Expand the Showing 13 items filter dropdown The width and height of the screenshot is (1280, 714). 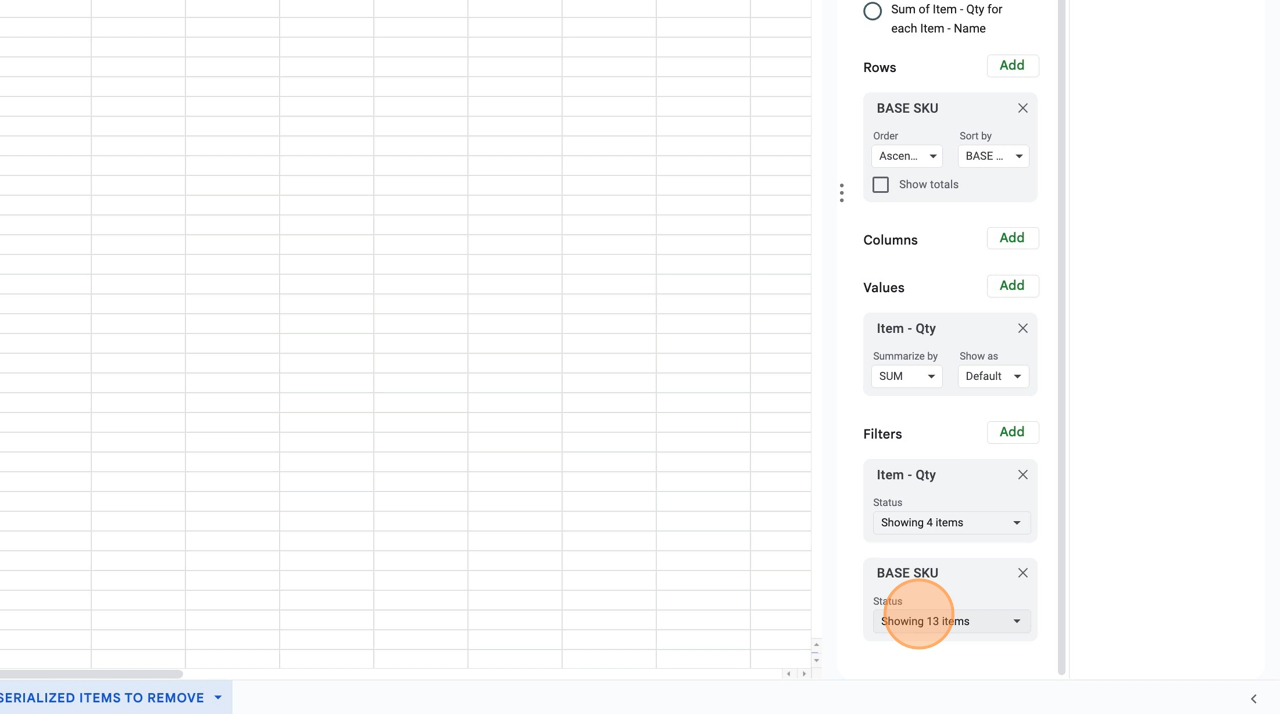pyautogui.click(x=950, y=621)
